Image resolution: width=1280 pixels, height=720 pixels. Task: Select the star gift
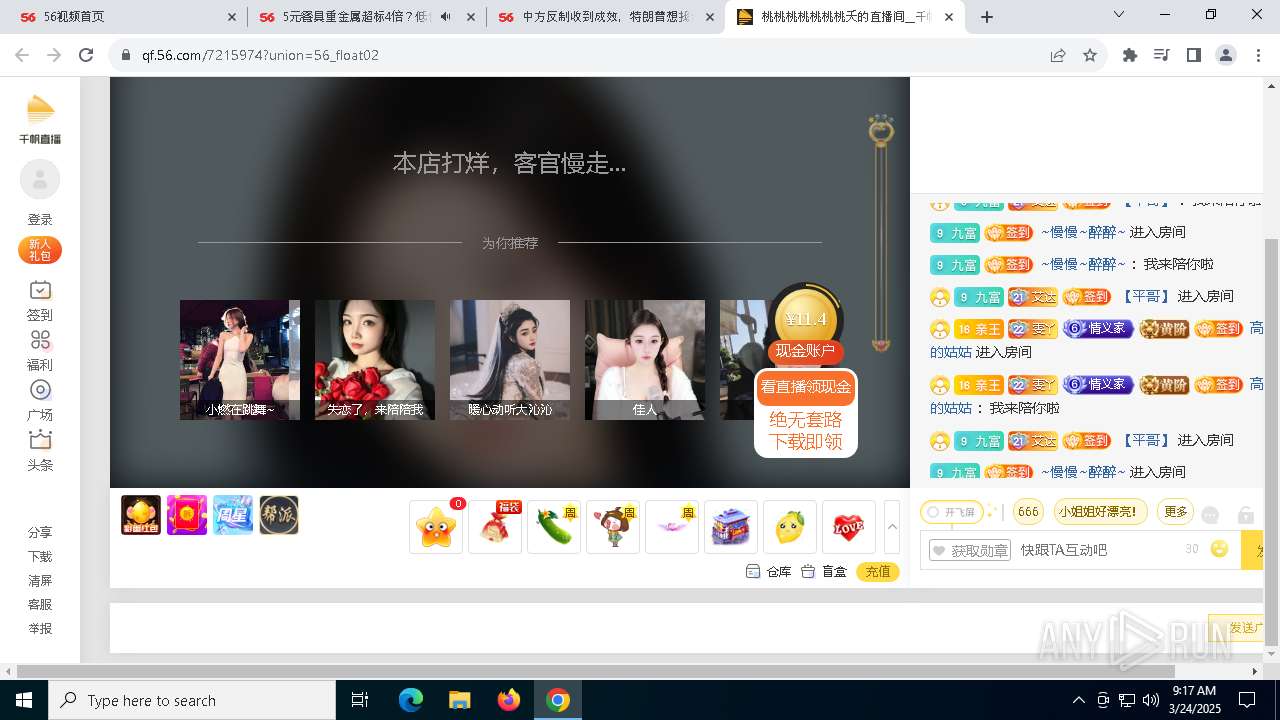tap(436, 527)
